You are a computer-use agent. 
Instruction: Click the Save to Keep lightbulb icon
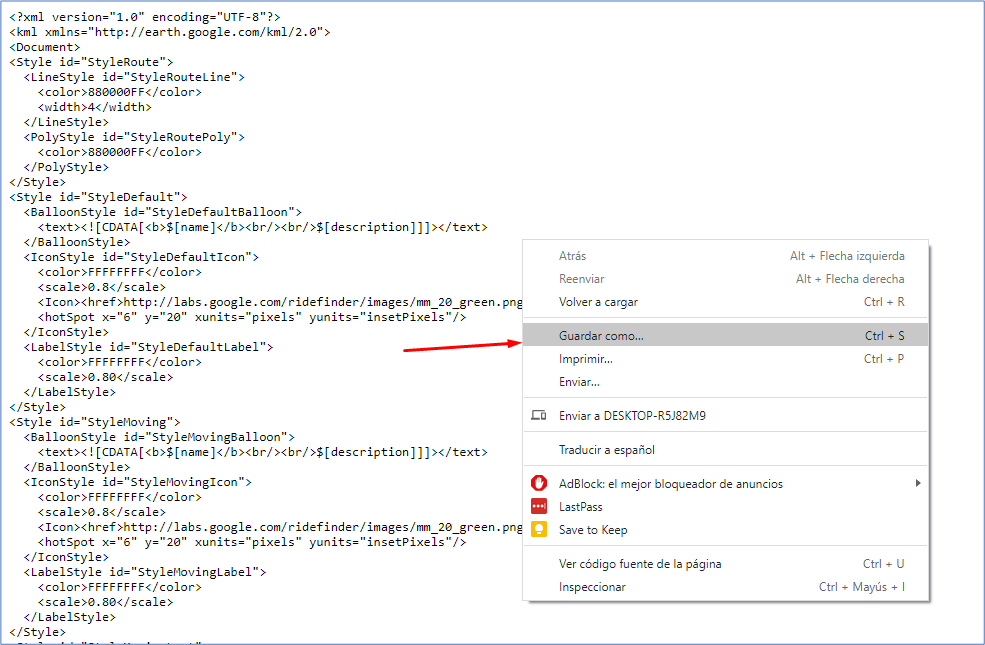539,530
